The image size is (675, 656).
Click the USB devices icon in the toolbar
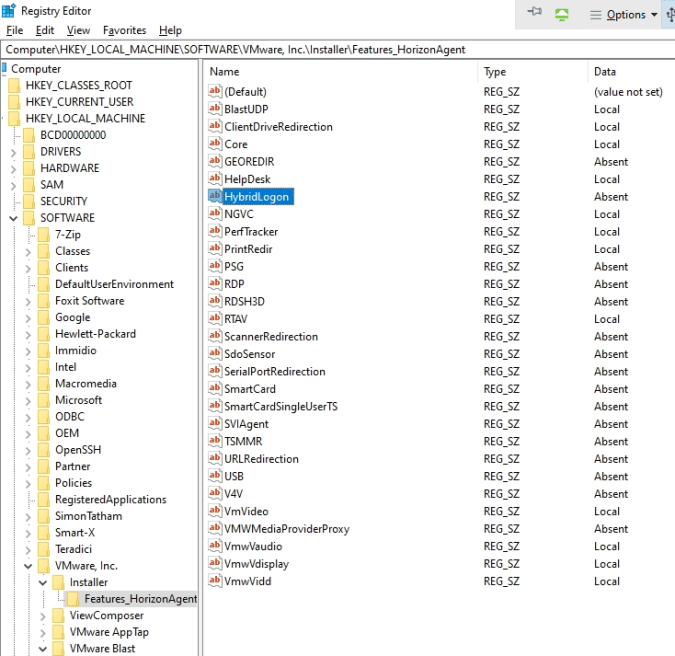tap(669, 14)
